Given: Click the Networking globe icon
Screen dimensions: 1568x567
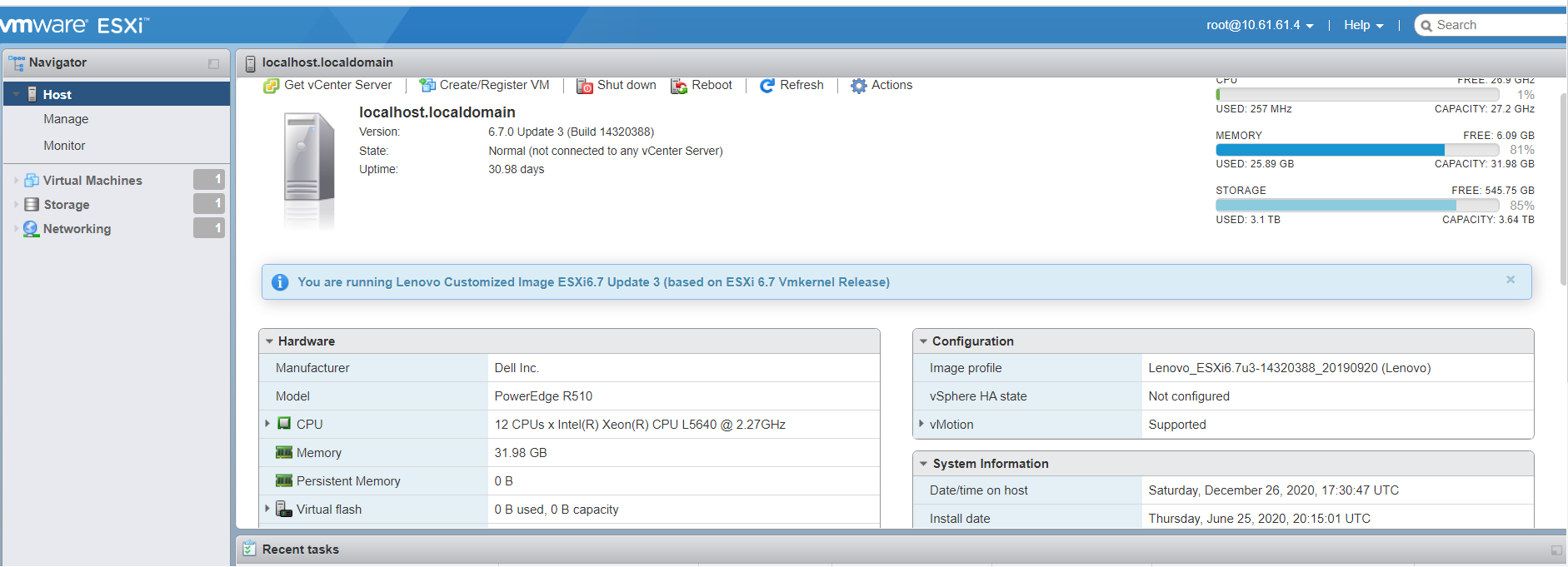Looking at the screenshot, I should click(31, 229).
